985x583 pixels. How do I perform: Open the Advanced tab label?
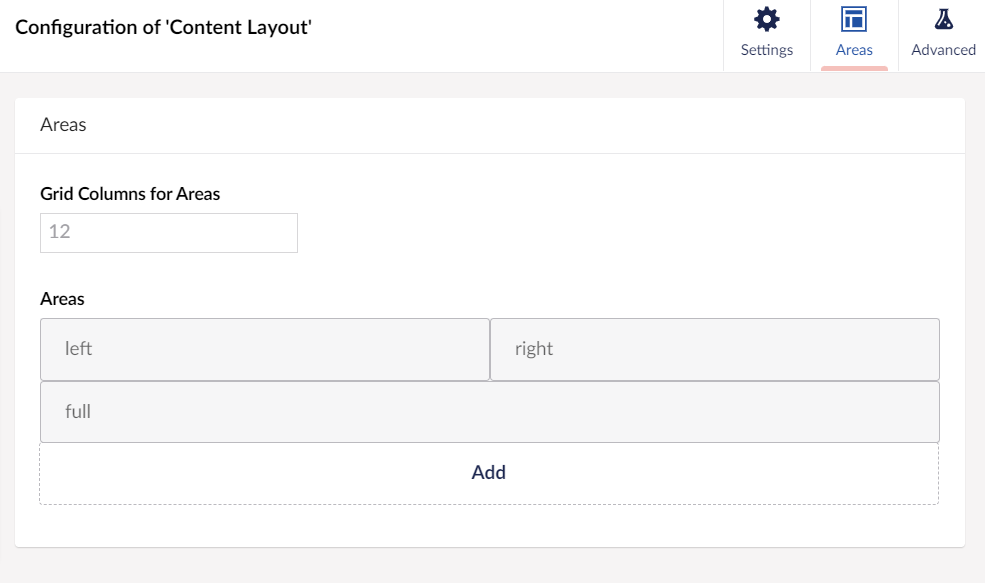pos(943,50)
